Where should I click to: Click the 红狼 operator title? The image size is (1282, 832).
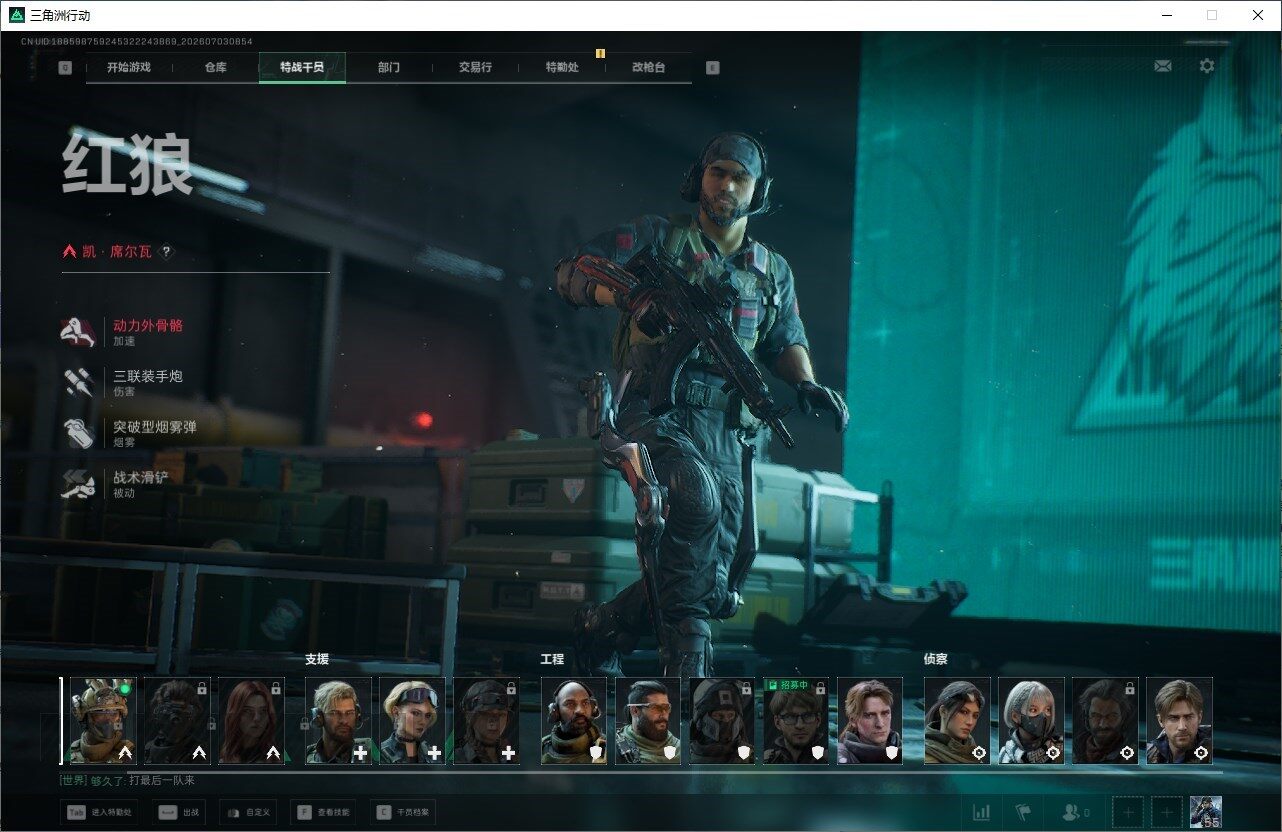tap(127, 165)
